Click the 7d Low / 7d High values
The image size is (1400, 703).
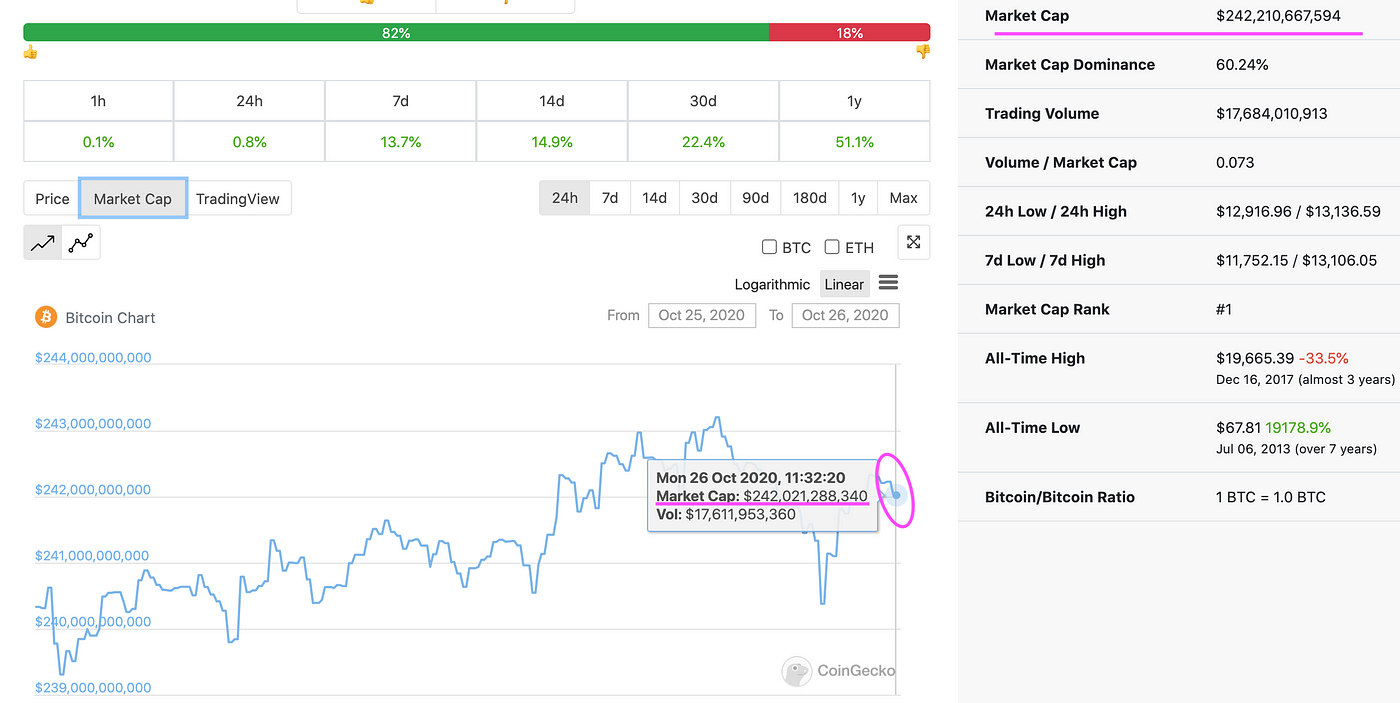pyautogui.click(x=1296, y=260)
